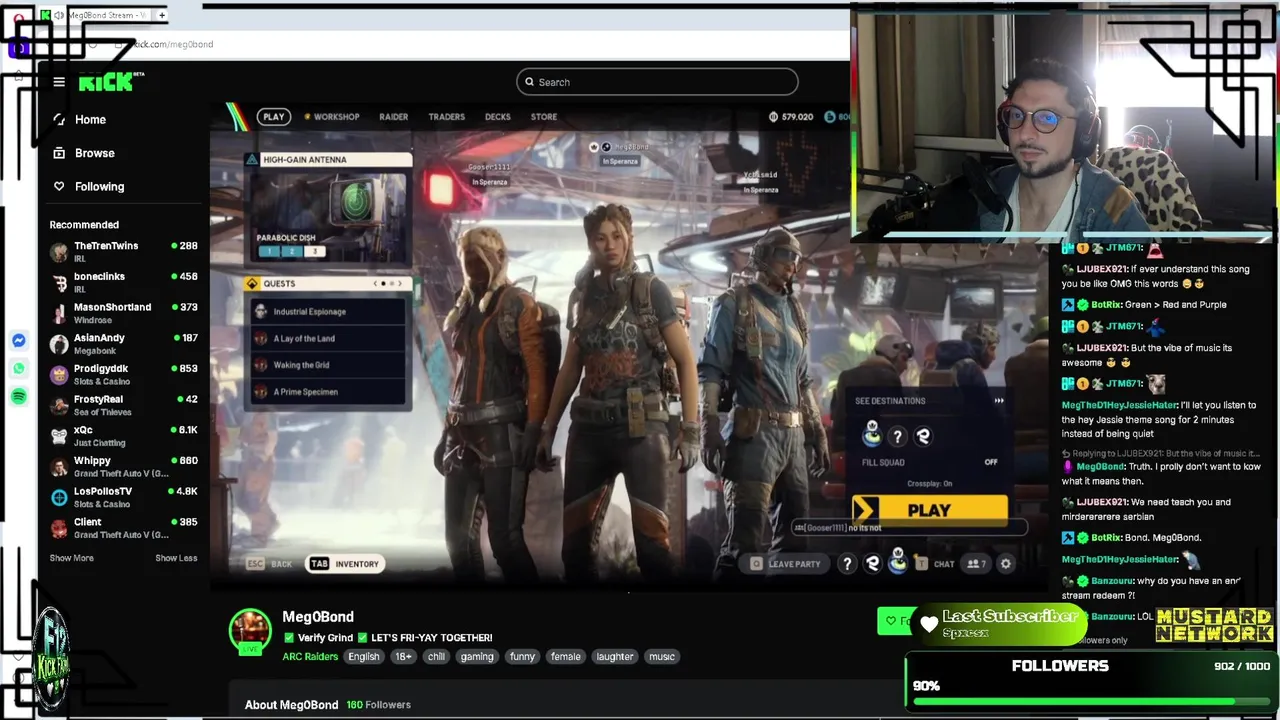The image size is (1280, 720).
Task: Click the English tag
Action: [364, 657]
